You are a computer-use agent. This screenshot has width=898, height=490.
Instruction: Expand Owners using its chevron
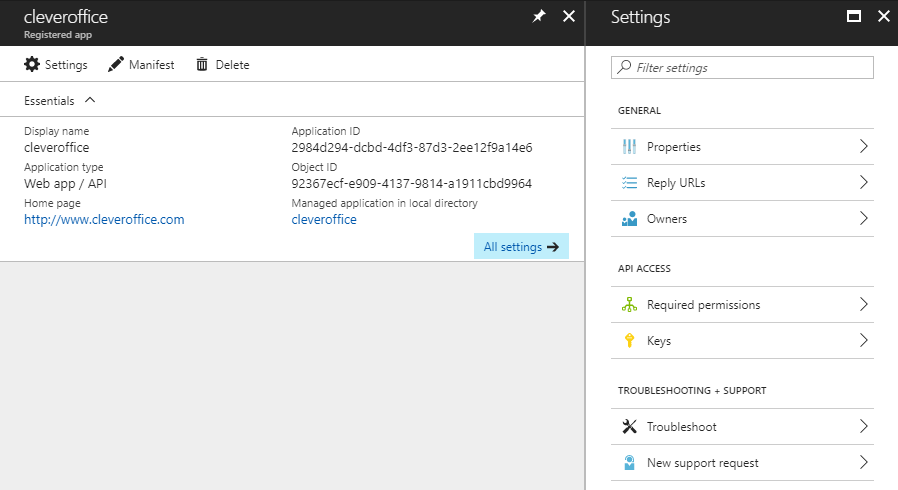click(864, 219)
